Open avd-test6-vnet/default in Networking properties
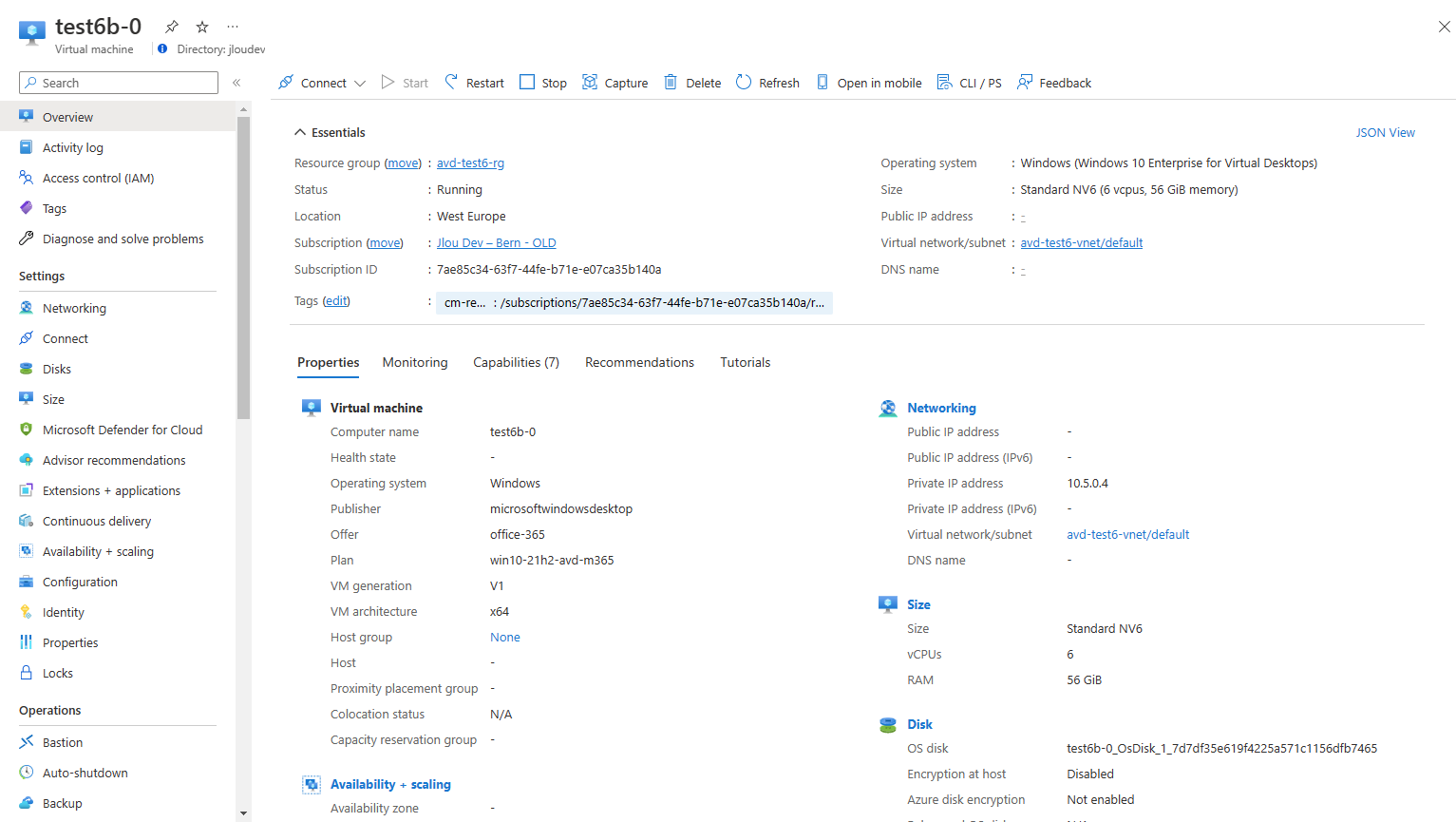This screenshot has width=1456, height=822. 1127,534
